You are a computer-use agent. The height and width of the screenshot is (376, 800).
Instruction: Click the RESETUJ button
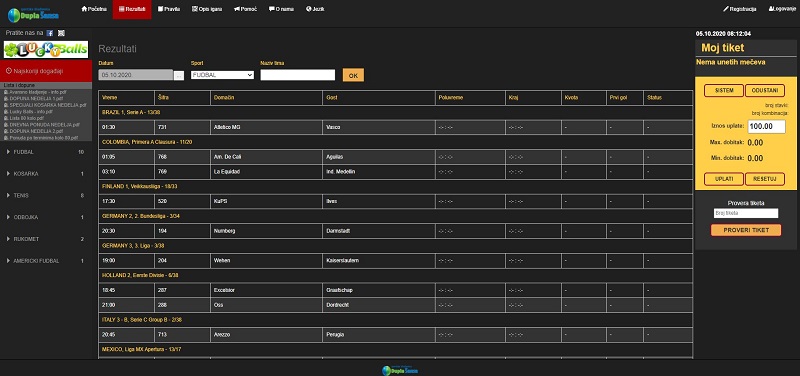click(x=765, y=179)
